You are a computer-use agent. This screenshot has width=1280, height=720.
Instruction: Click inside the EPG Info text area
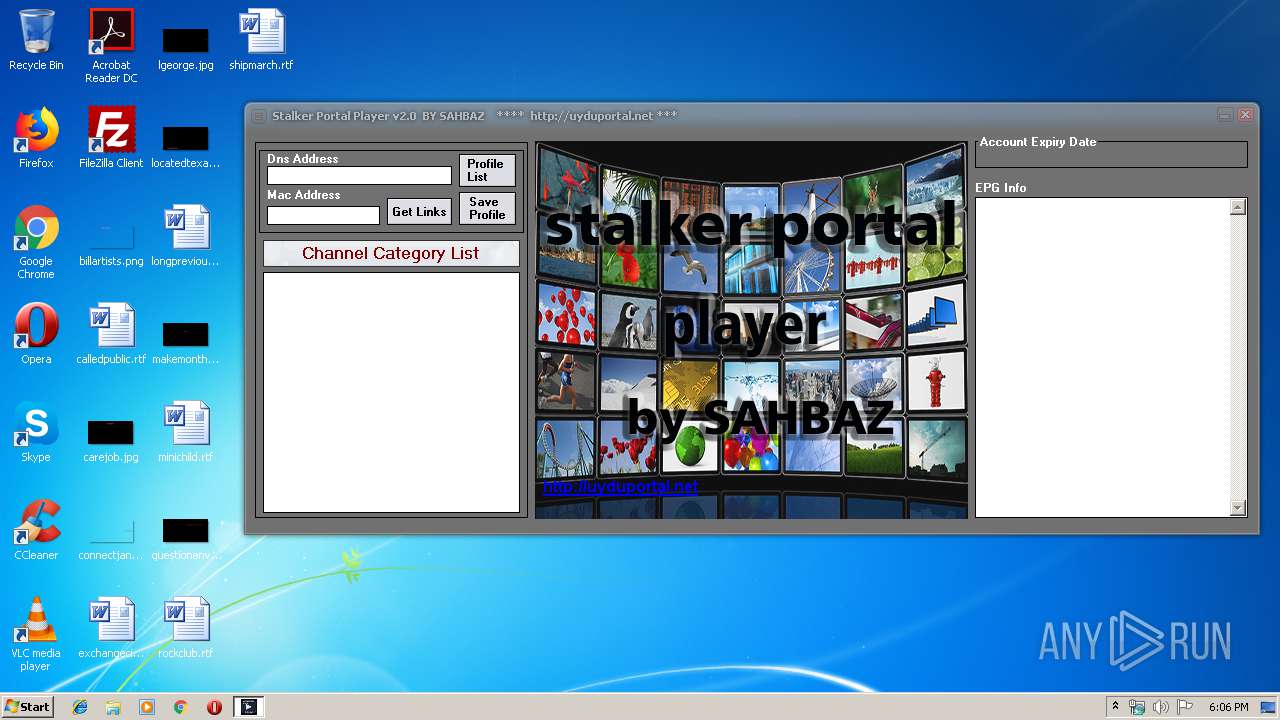point(1103,357)
